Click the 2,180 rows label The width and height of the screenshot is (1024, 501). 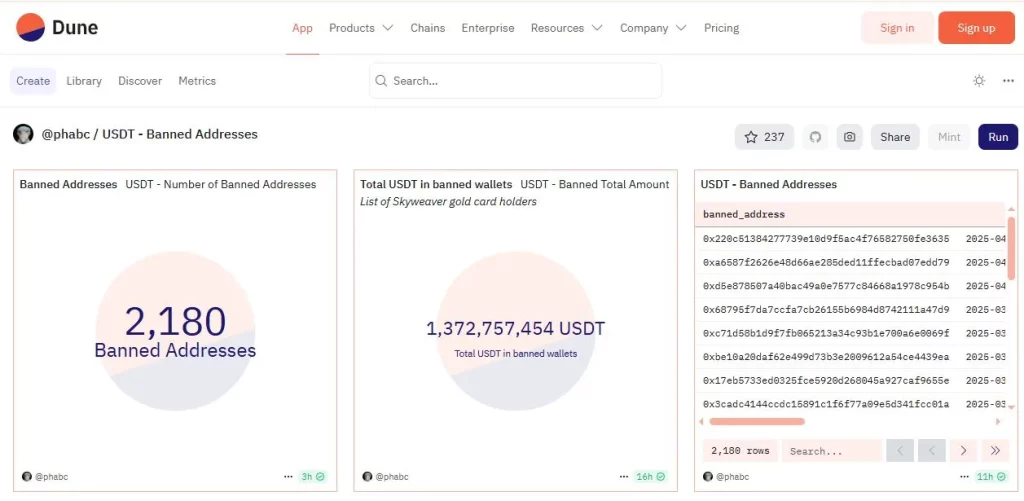[x=740, y=451]
